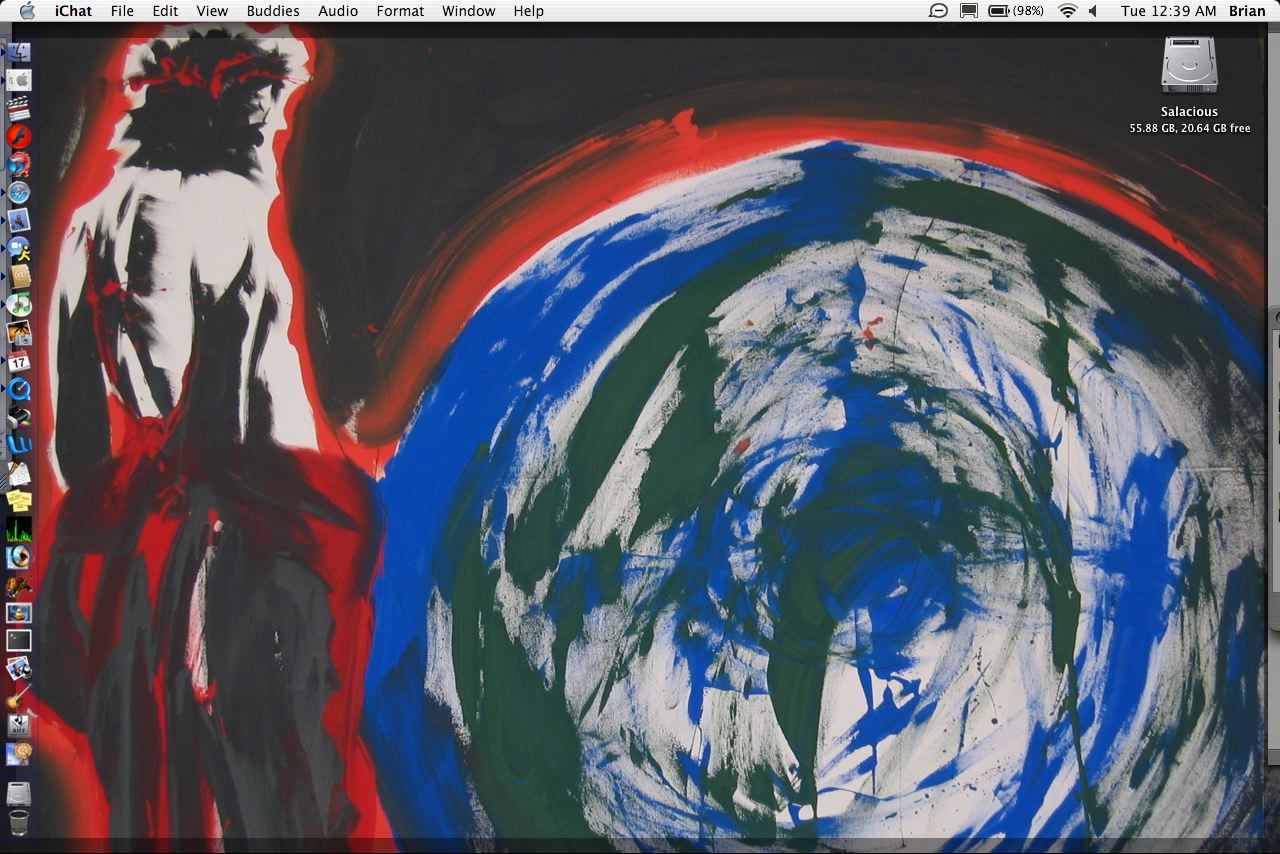The height and width of the screenshot is (854, 1280).
Task: Select the Salacious hard drive icon
Action: (x=1189, y=67)
